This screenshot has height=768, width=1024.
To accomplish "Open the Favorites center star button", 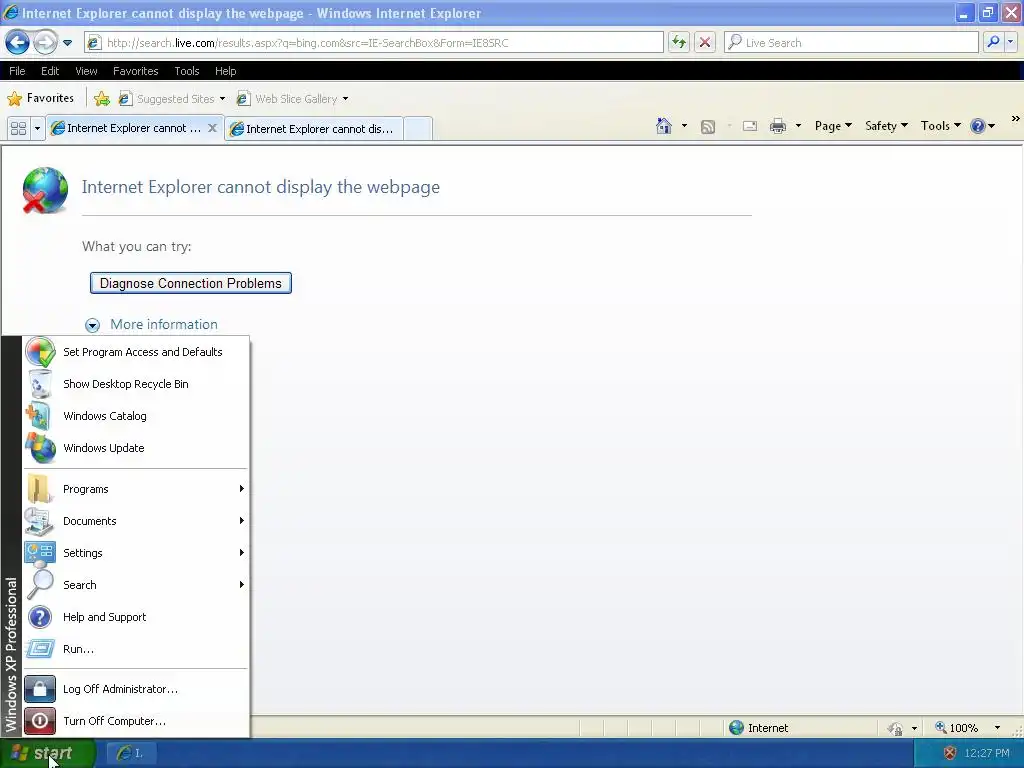I will coord(40,99).
